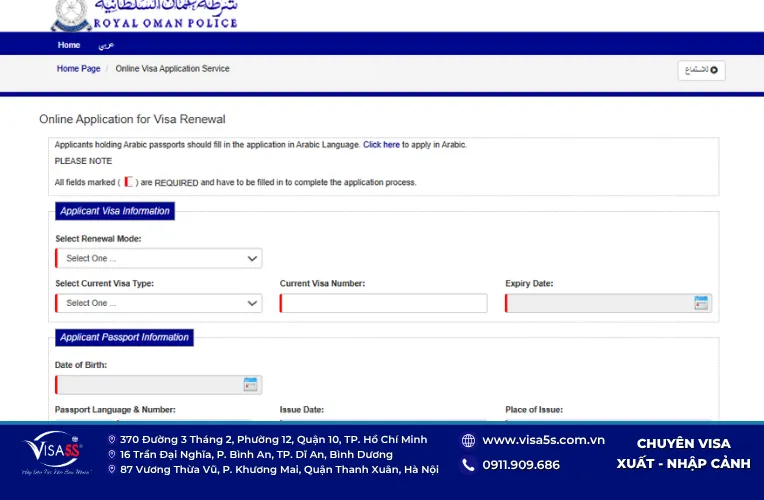Viewport: 764px width, 500px height.
Task: Open the Date of Birth calendar icon
Action: click(250, 384)
